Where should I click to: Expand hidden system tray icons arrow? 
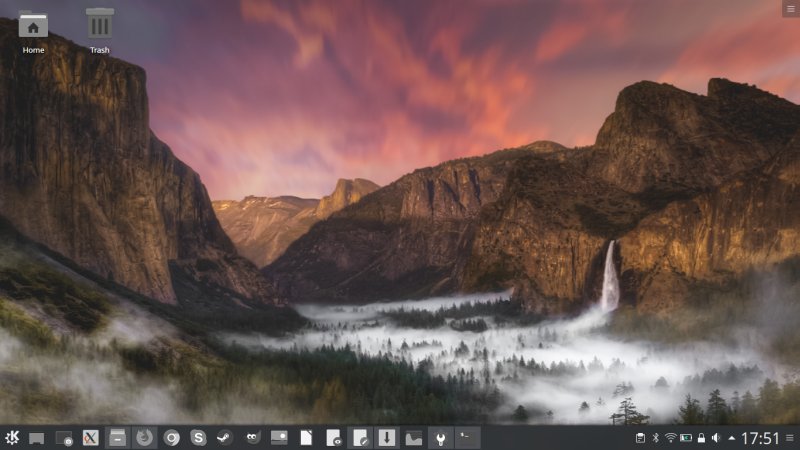(x=730, y=438)
